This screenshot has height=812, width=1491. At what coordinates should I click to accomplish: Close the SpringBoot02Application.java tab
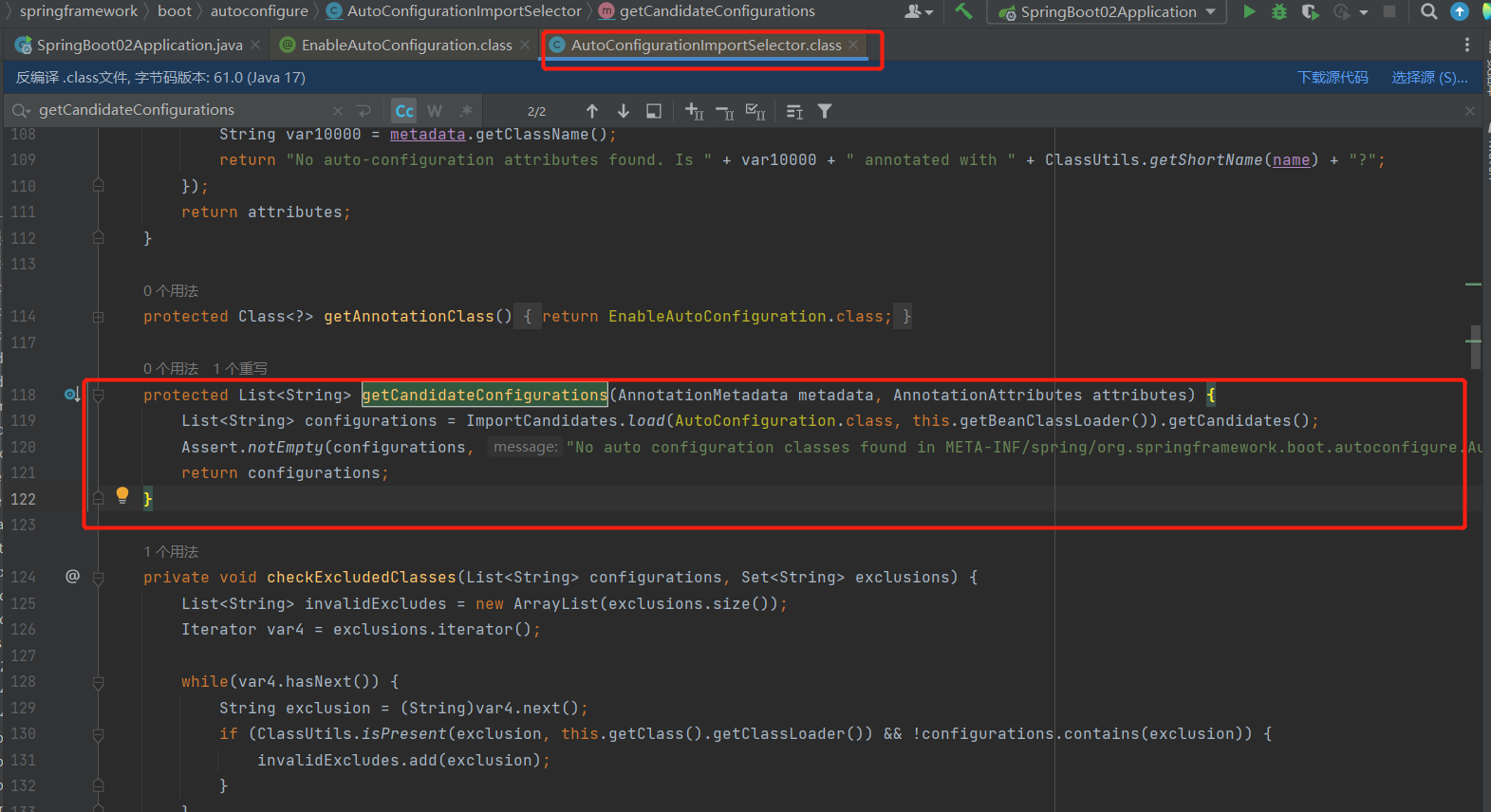255,45
